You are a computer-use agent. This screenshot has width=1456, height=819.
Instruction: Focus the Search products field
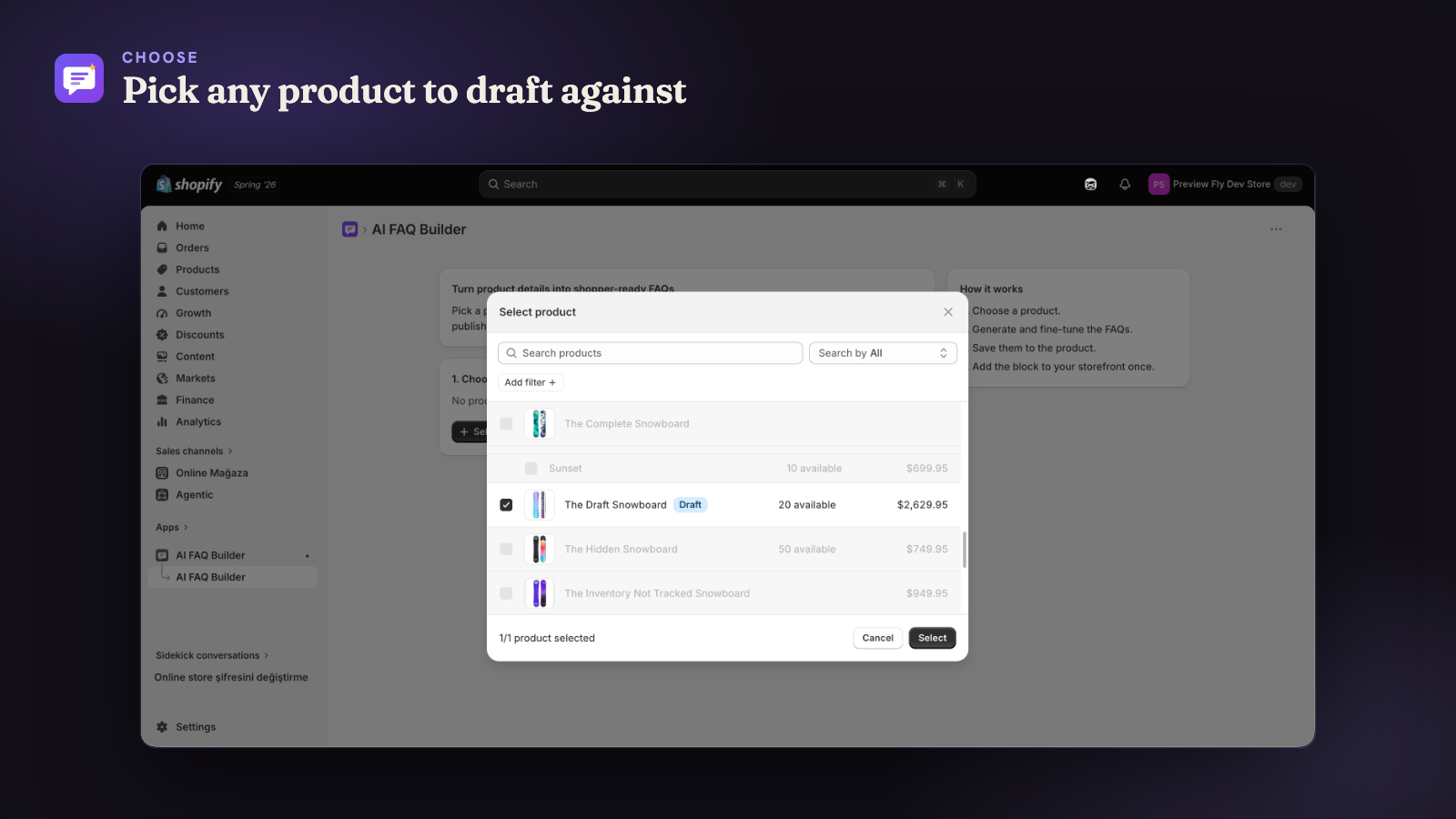click(x=651, y=353)
